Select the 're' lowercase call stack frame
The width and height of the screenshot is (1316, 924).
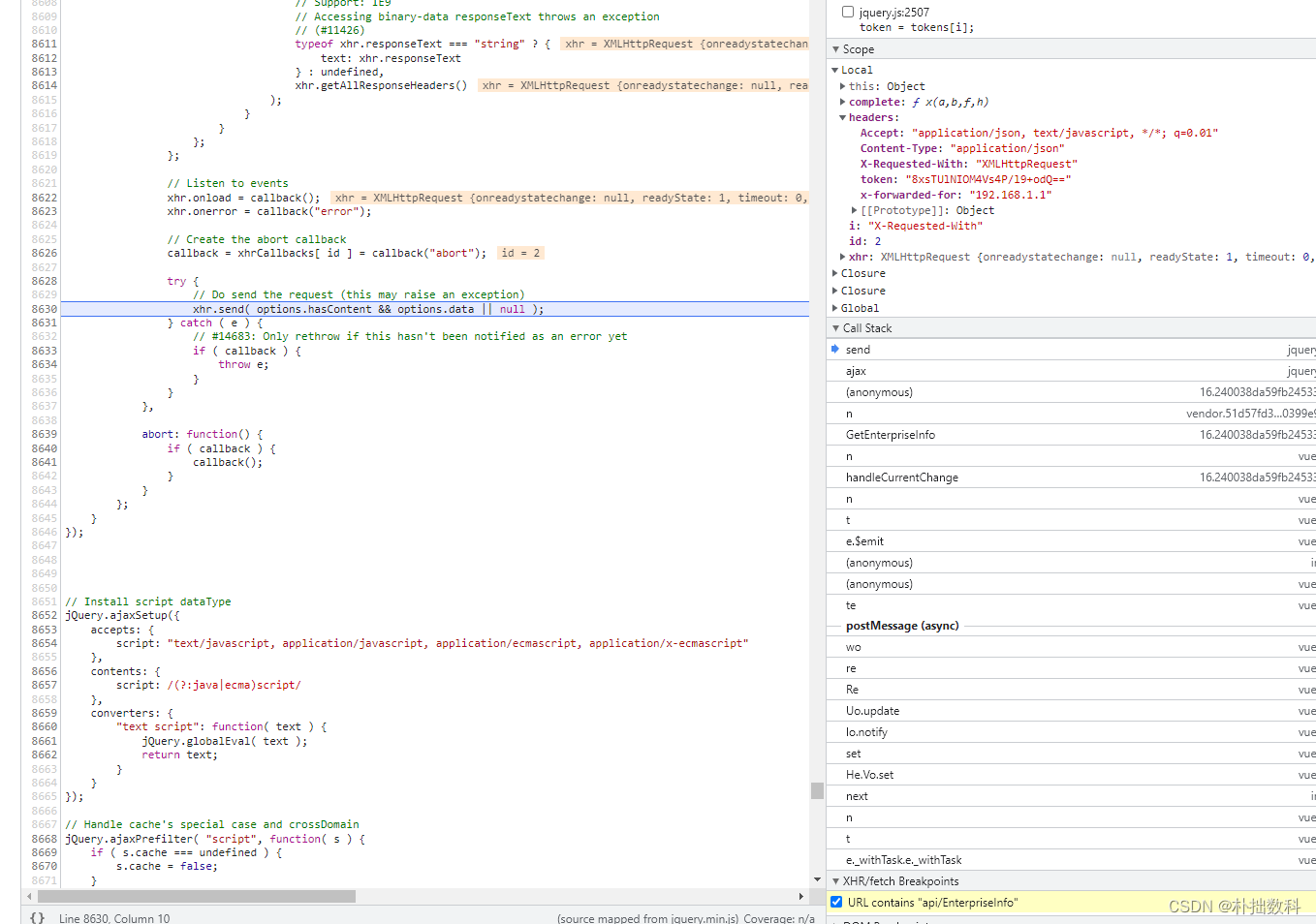pyautogui.click(x=1071, y=668)
